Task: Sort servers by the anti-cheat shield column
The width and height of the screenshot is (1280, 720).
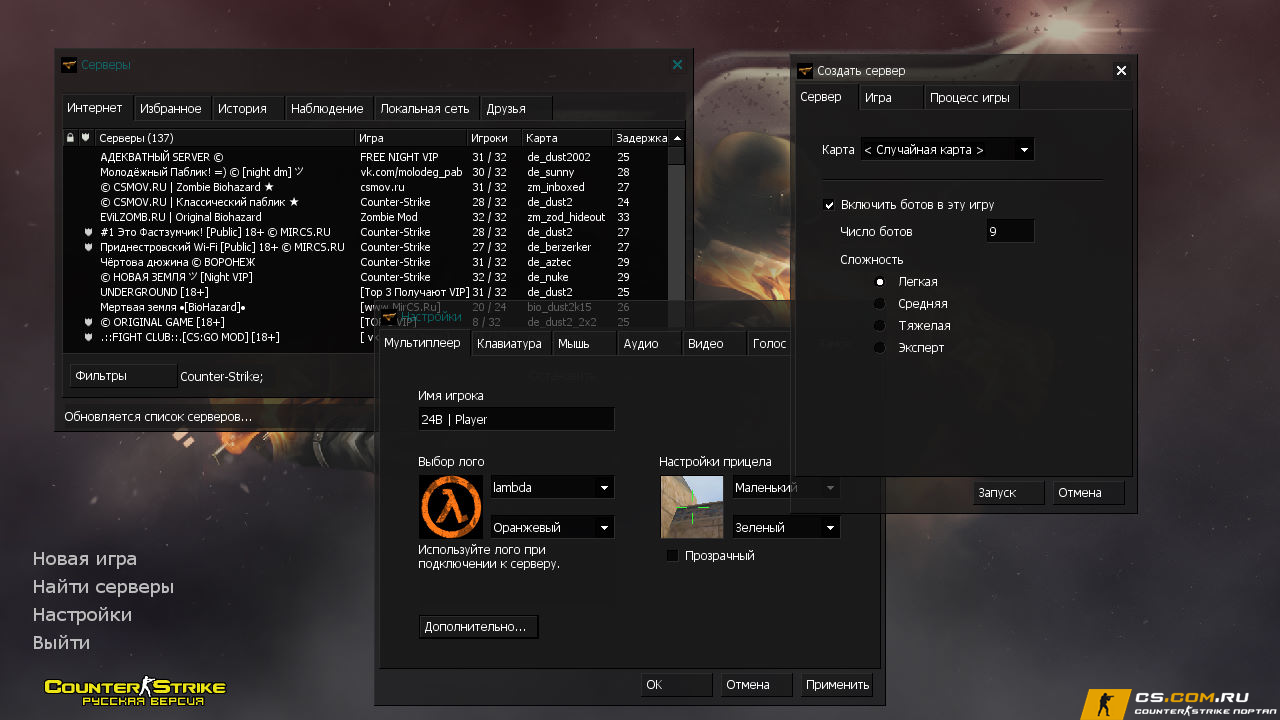Action: [x=86, y=138]
